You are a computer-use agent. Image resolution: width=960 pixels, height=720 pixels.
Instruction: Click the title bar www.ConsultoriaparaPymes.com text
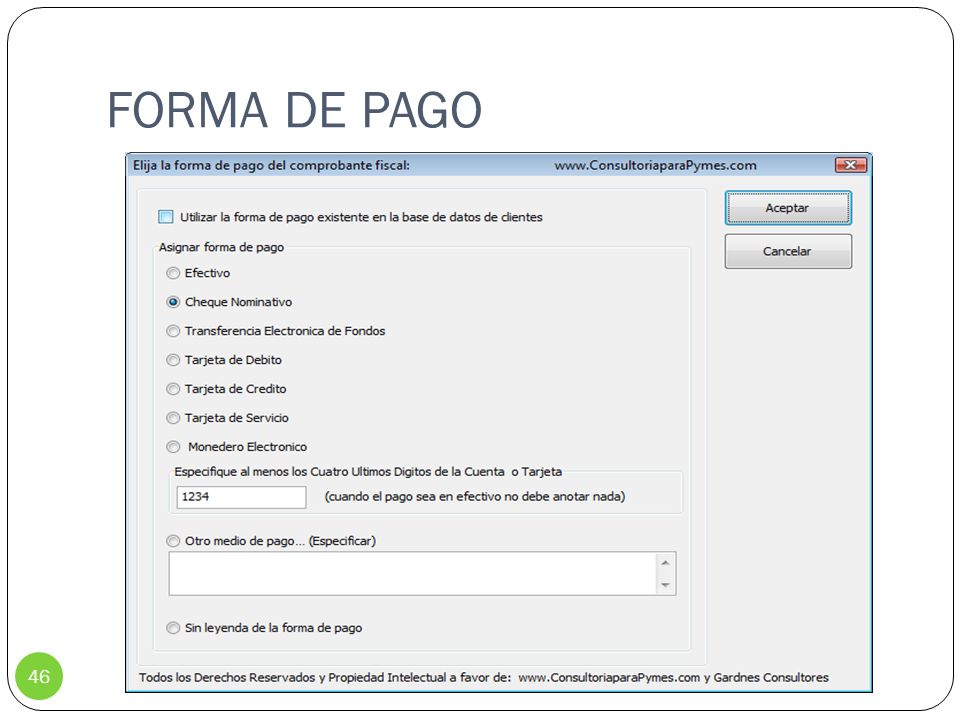[656, 165]
